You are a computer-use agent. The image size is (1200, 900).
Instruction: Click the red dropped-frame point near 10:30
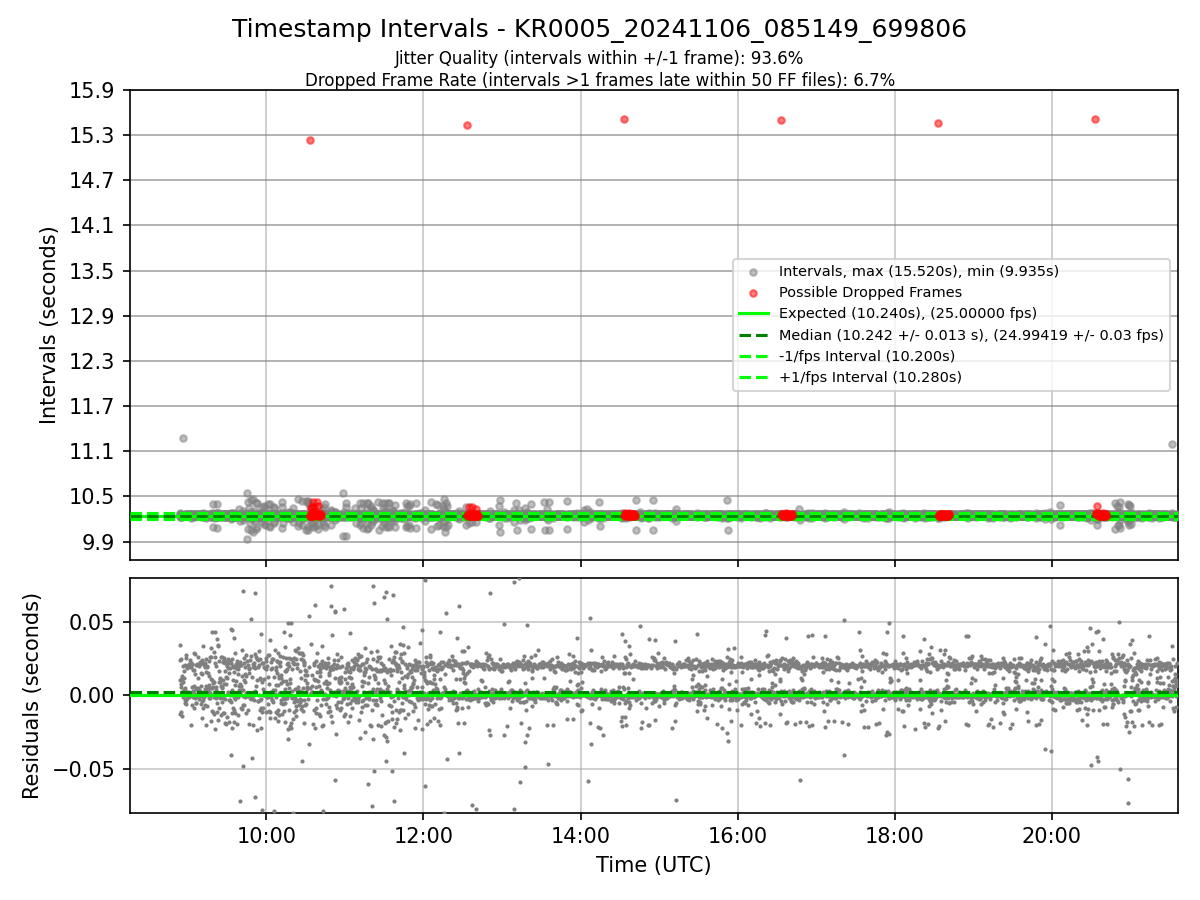pos(310,140)
